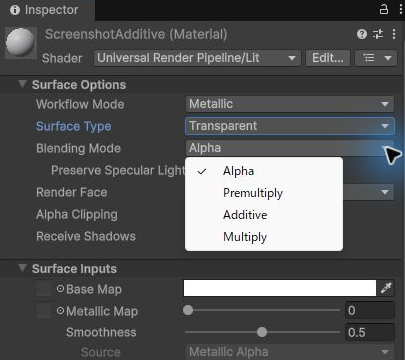Collapse the Surface Options section
Image resolution: width=405 pixels, height=360 pixels.
[22, 84]
